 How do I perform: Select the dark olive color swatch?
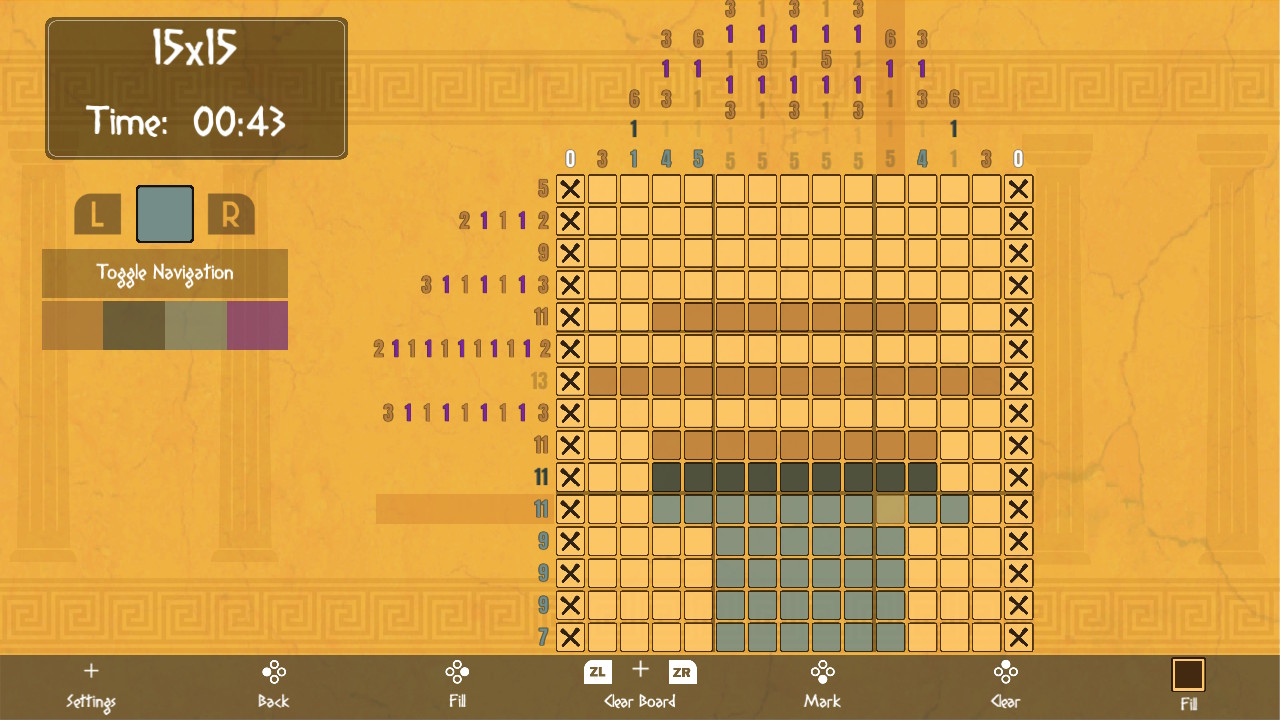click(x=134, y=325)
